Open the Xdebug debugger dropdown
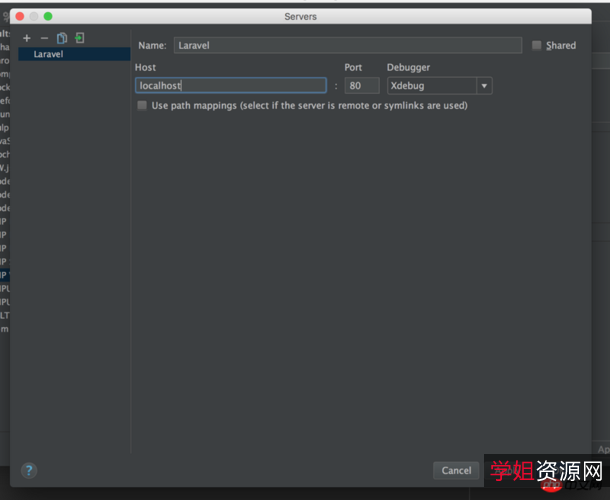The image size is (610, 500). pos(431,86)
